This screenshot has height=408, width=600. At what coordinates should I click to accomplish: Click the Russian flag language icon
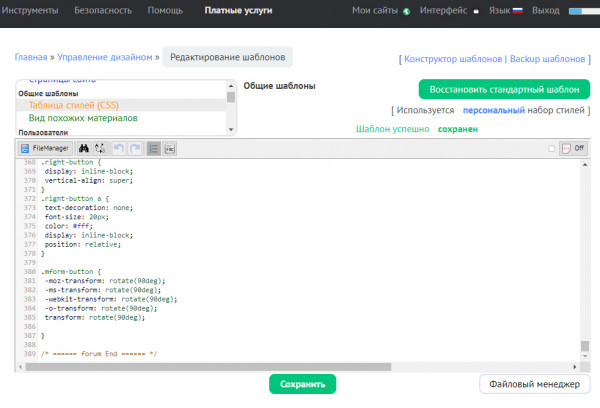pos(517,11)
